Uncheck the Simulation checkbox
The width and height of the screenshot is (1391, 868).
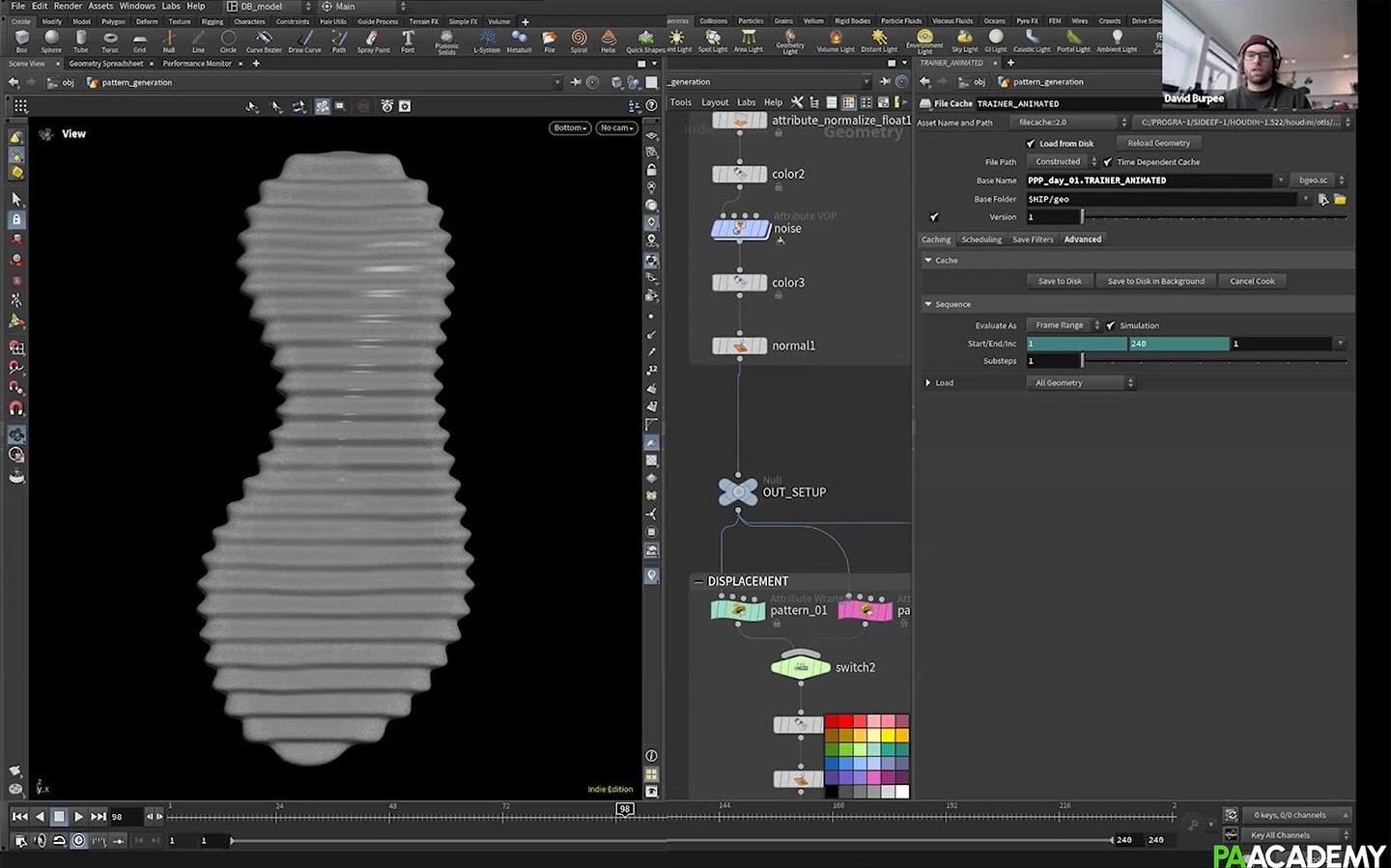click(1111, 325)
